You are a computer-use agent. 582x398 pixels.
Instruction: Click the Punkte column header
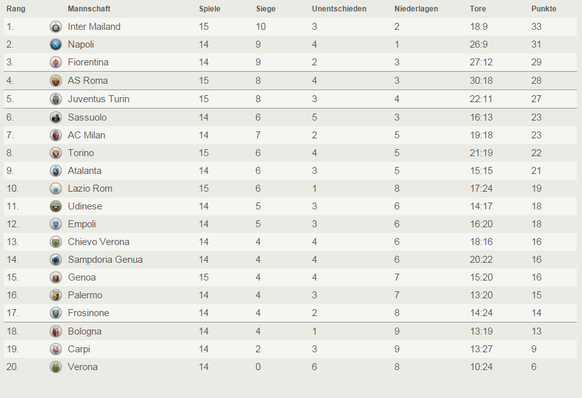point(543,9)
